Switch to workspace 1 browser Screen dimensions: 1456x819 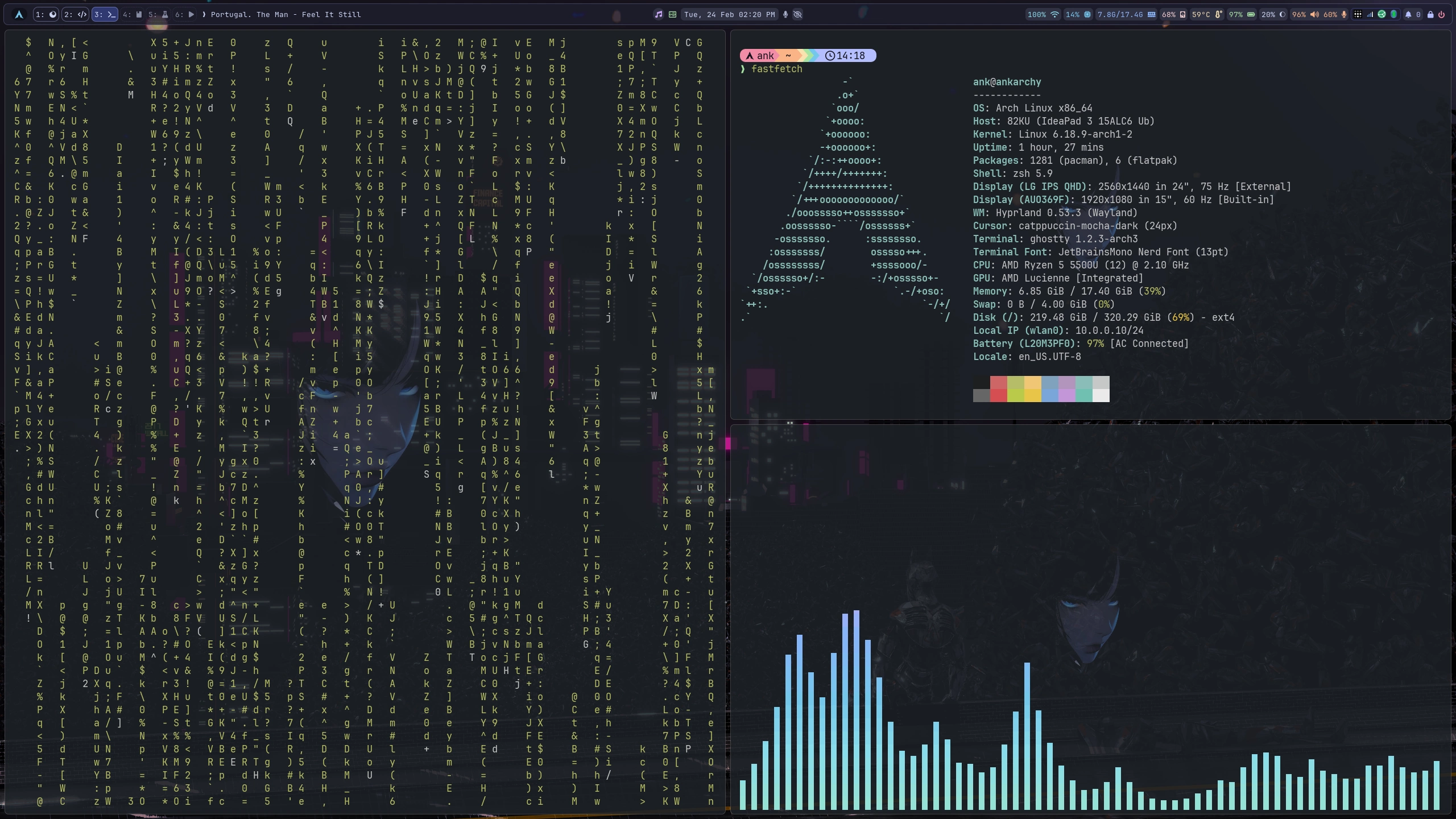[45, 15]
